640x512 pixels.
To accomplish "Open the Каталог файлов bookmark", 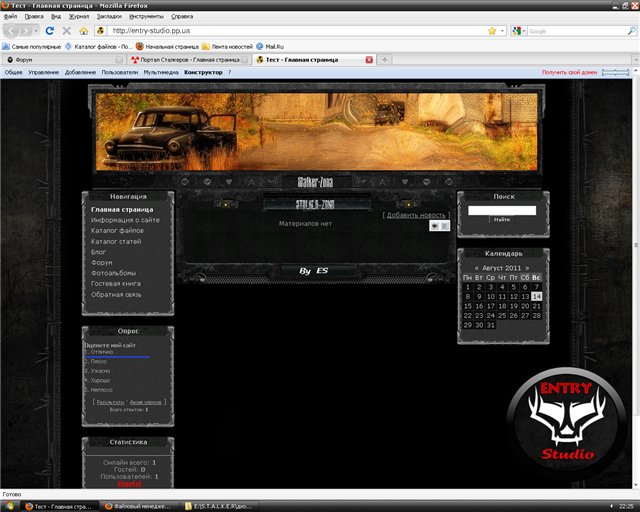I will (99, 47).
